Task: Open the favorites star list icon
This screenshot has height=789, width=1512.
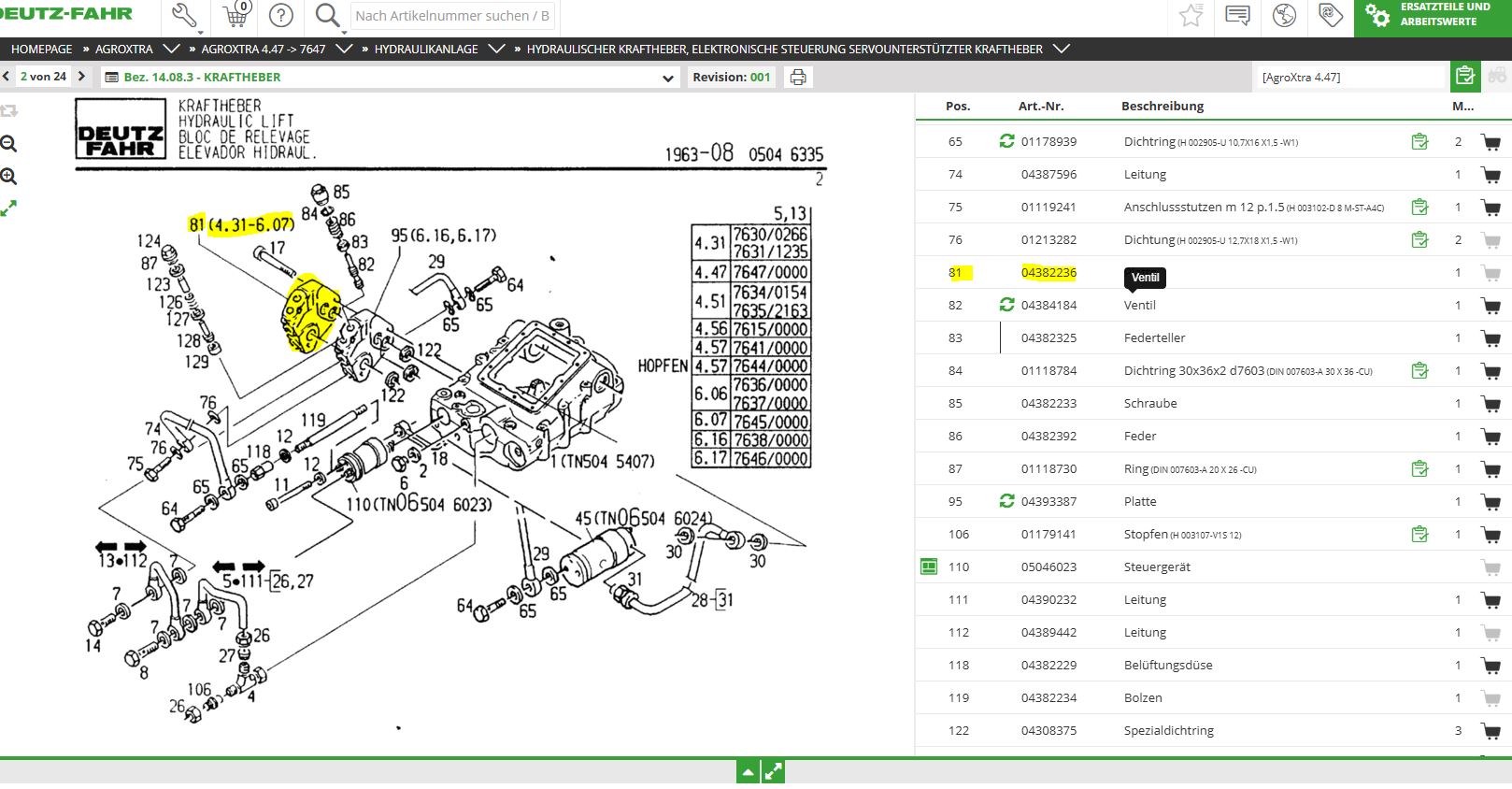Action: point(1191,16)
